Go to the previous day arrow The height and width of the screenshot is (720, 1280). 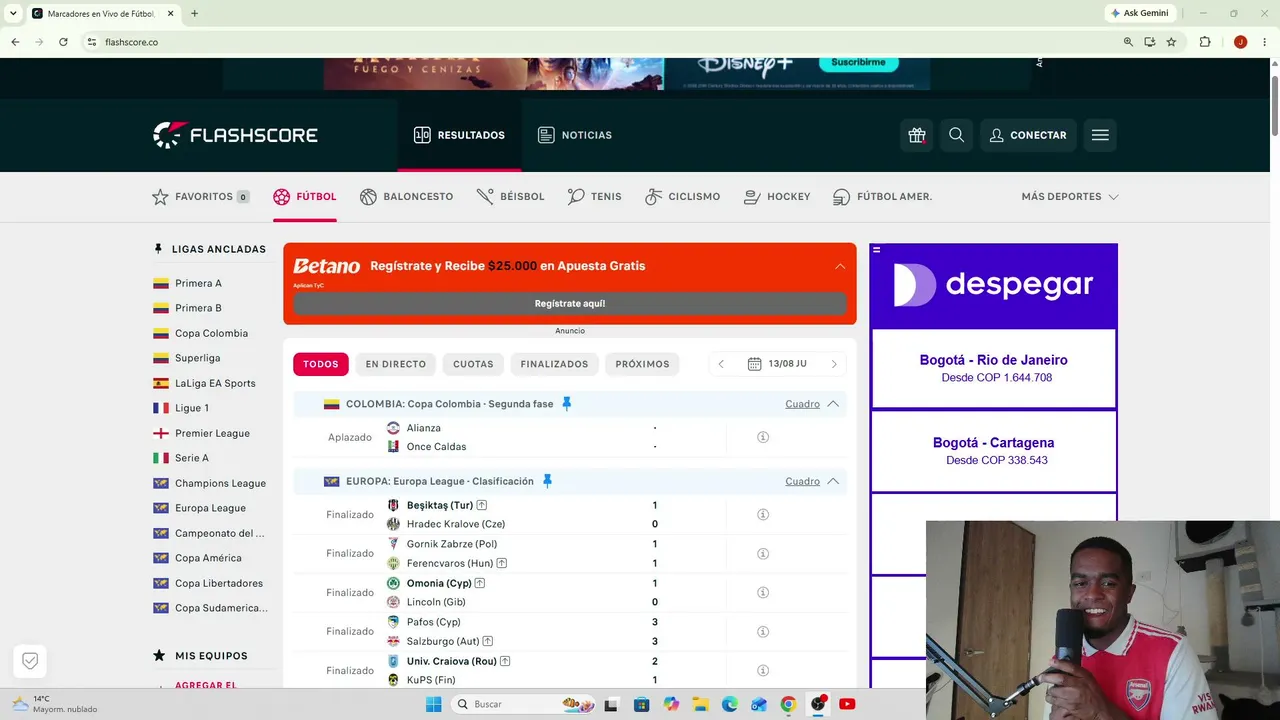[721, 364]
